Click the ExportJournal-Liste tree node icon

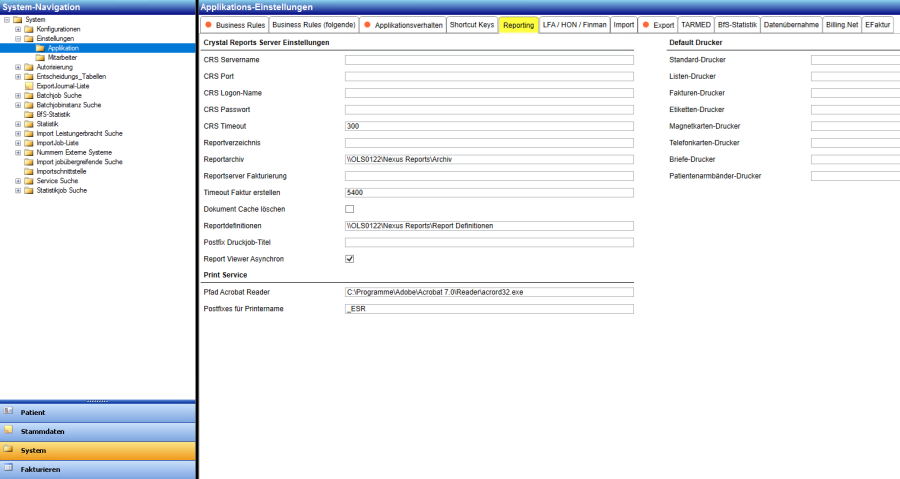29,86
